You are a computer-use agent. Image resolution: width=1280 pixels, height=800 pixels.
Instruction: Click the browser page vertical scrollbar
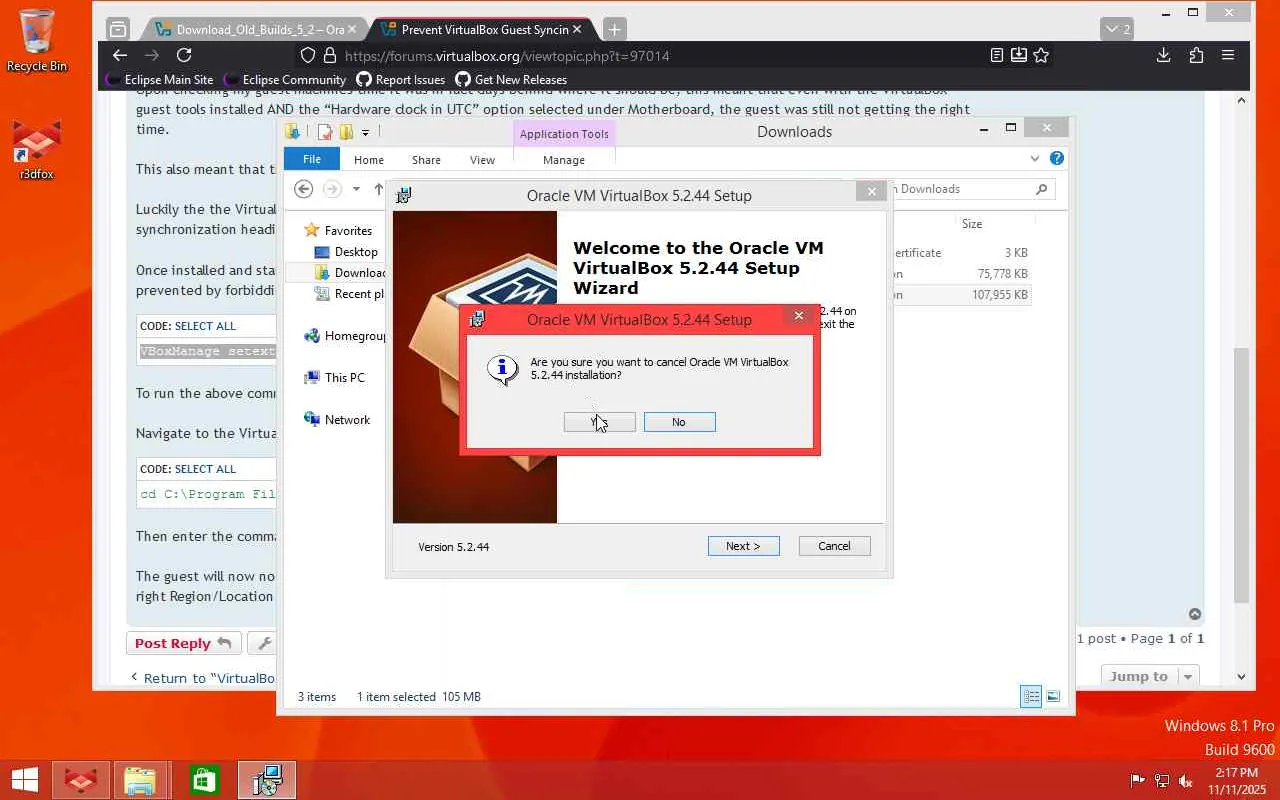click(x=1241, y=475)
